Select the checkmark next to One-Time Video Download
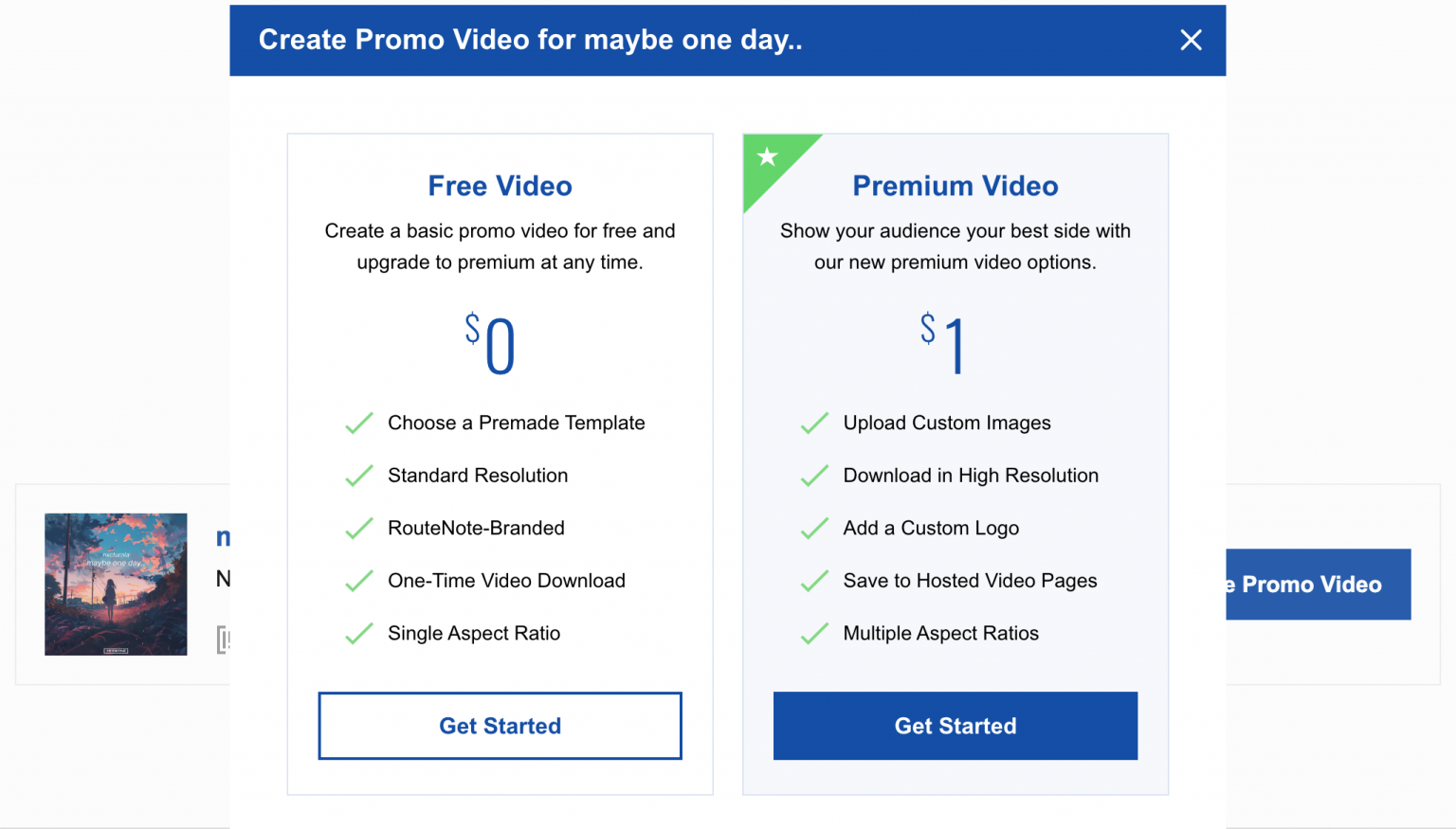This screenshot has width=1456, height=829. tap(359, 581)
